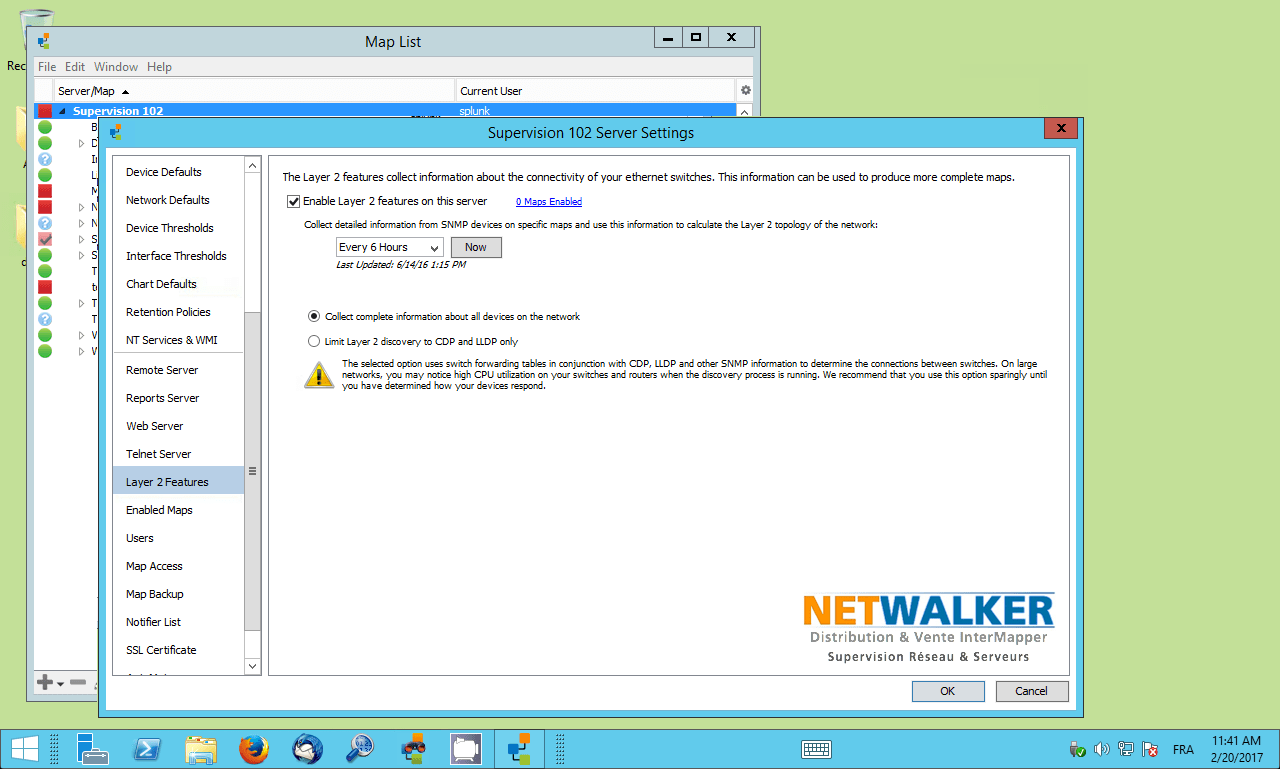Screen dimensions: 1280x769
Task: Click the yellow warning triangle icon
Action: tap(319, 375)
